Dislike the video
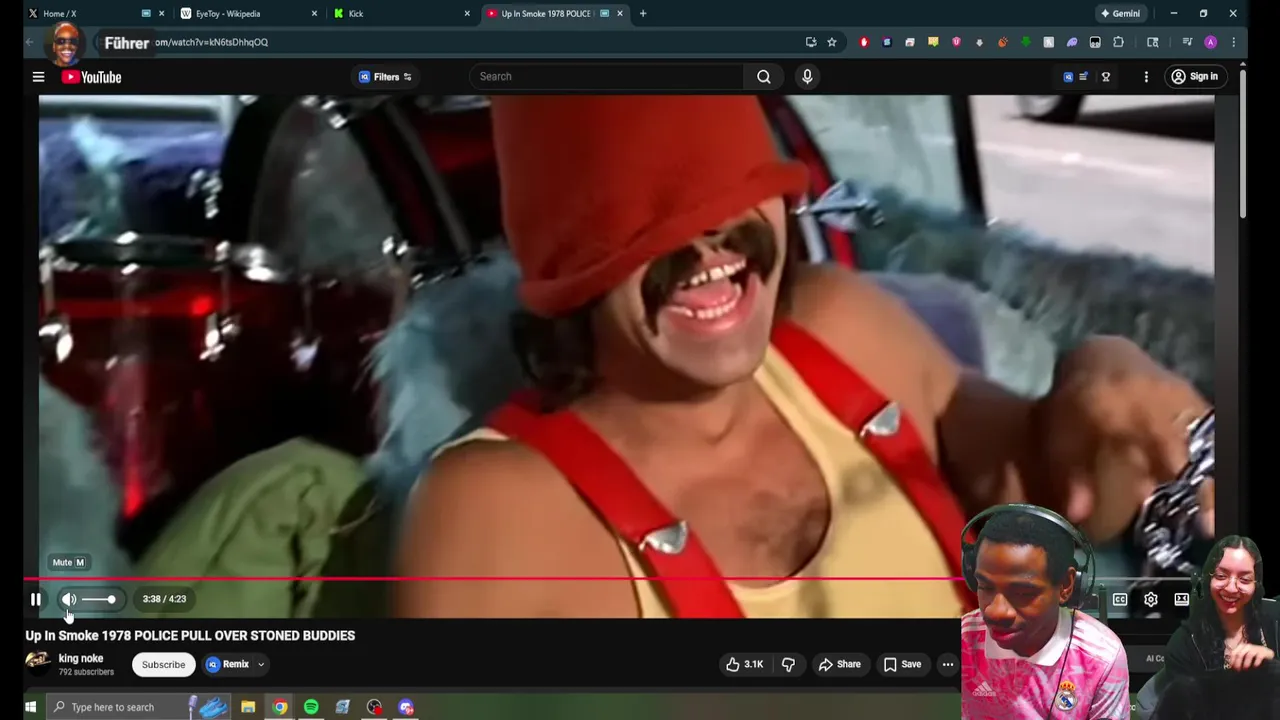The image size is (1280, 720). click(x=788, y=664)
